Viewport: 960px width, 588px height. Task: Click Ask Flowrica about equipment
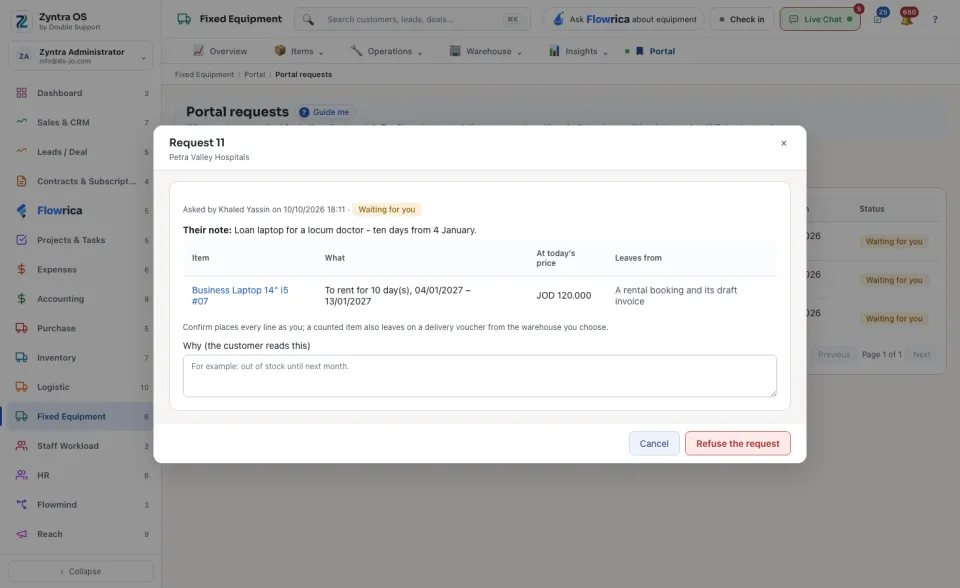coord(624,19)
